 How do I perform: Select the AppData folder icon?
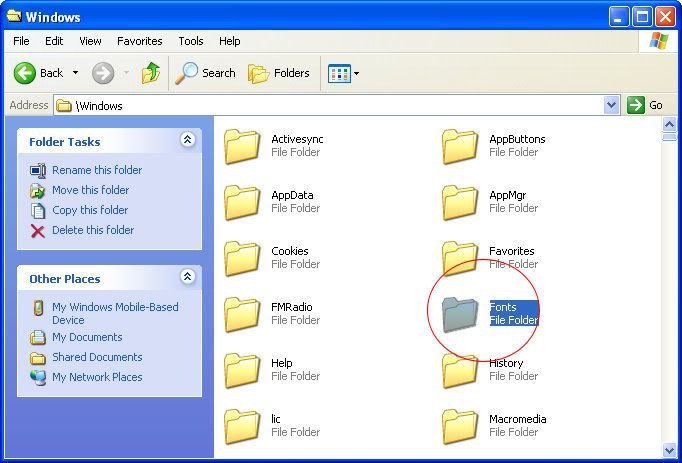(x=242, y=202)
